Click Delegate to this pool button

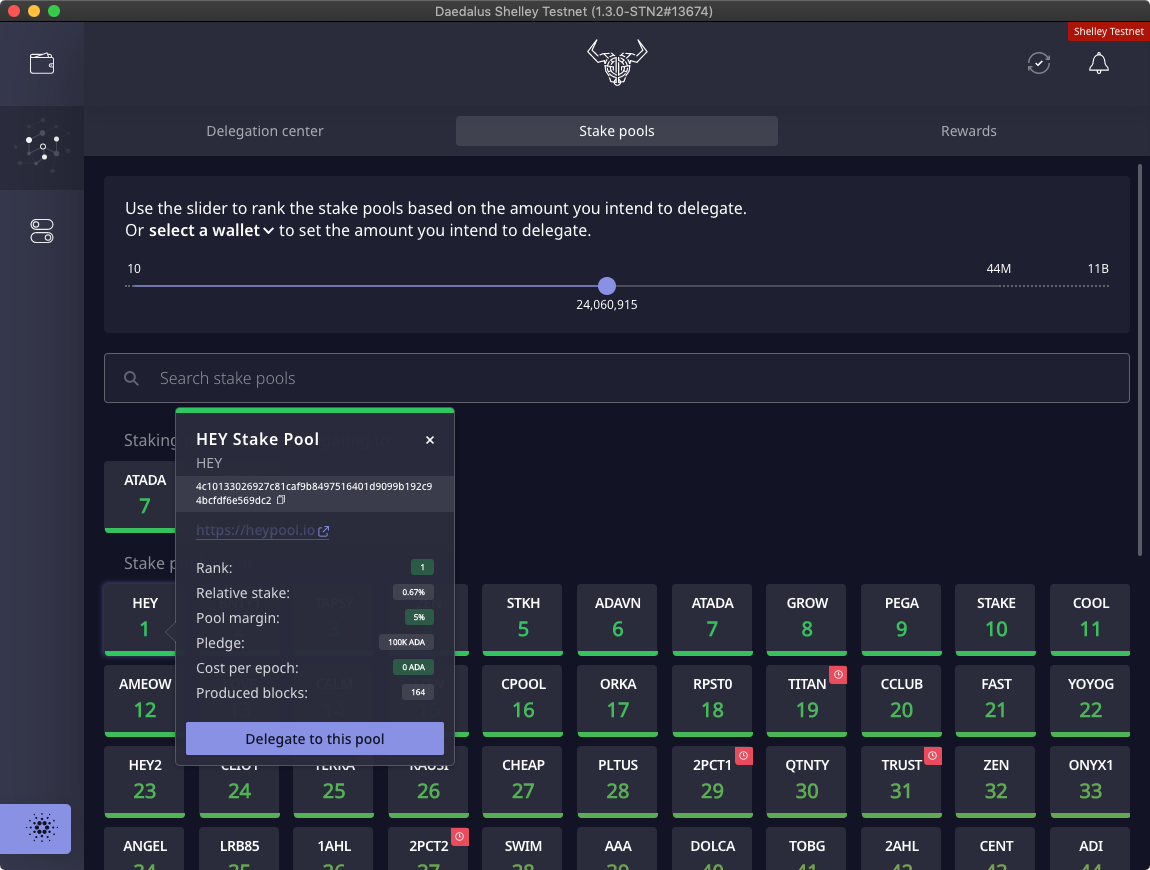click(315, 739)
